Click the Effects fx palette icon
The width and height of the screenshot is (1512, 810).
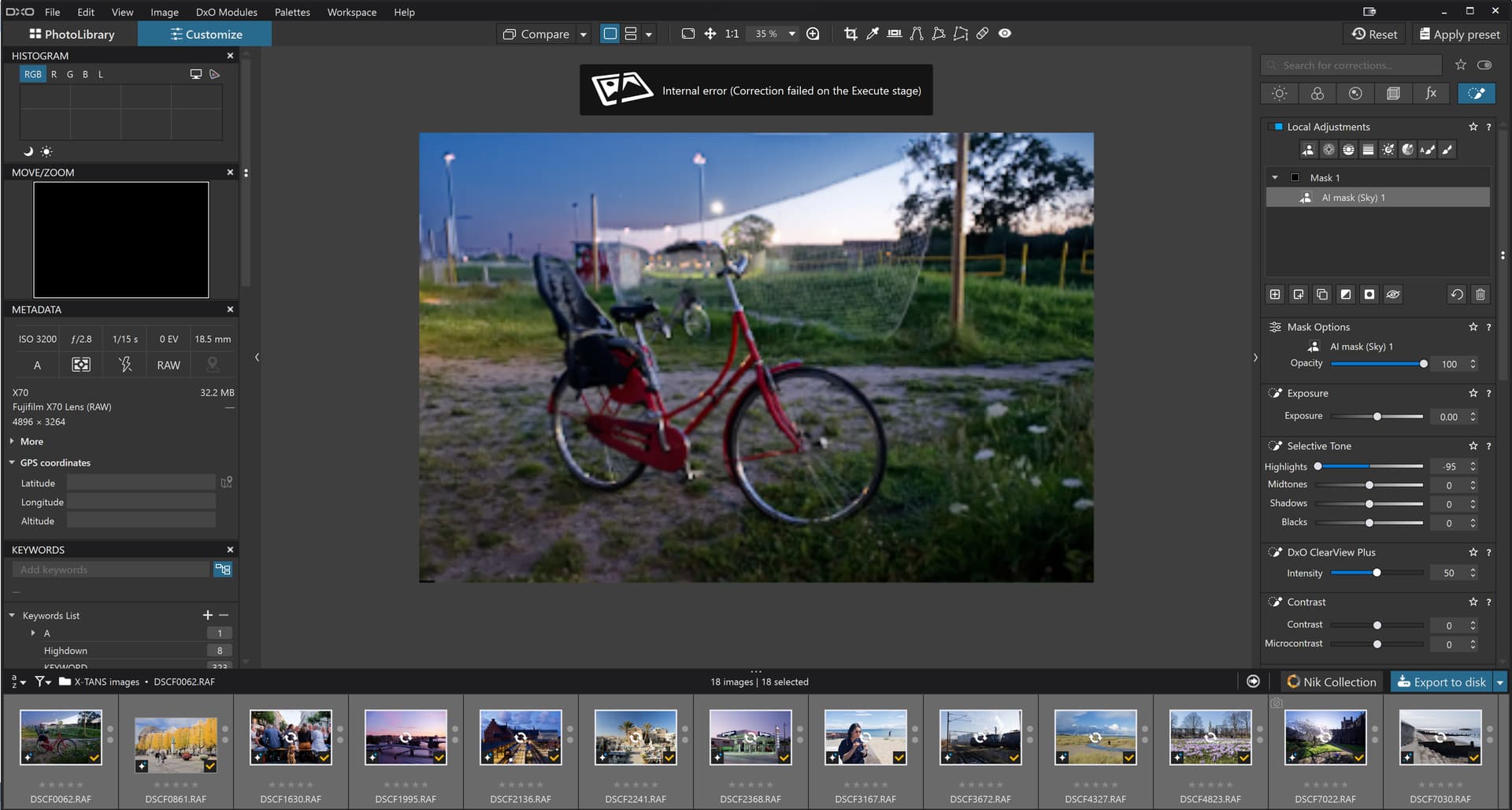[x=1431, y=94]
